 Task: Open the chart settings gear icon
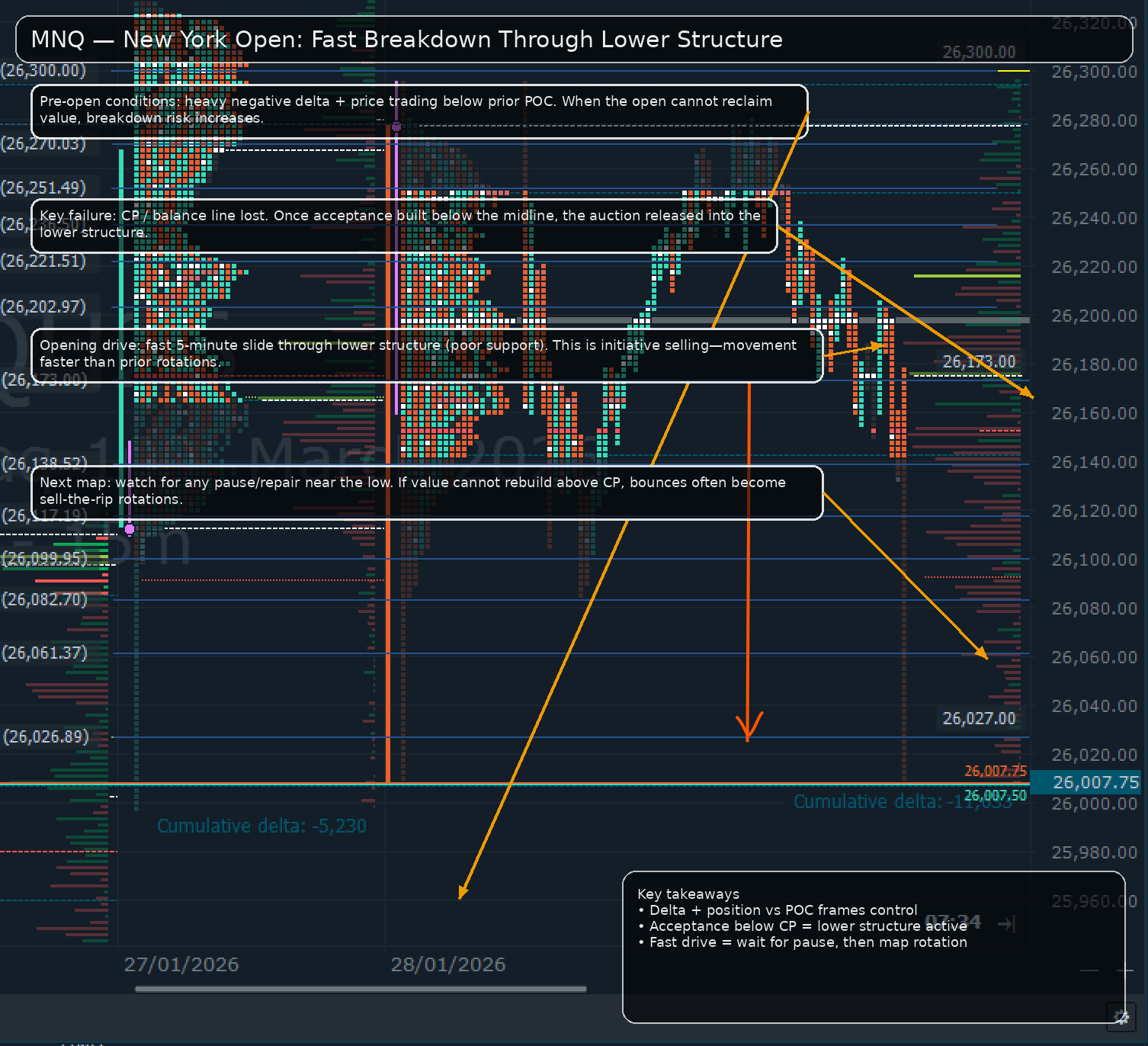pyautogui.click(x=1121, y=1016)
